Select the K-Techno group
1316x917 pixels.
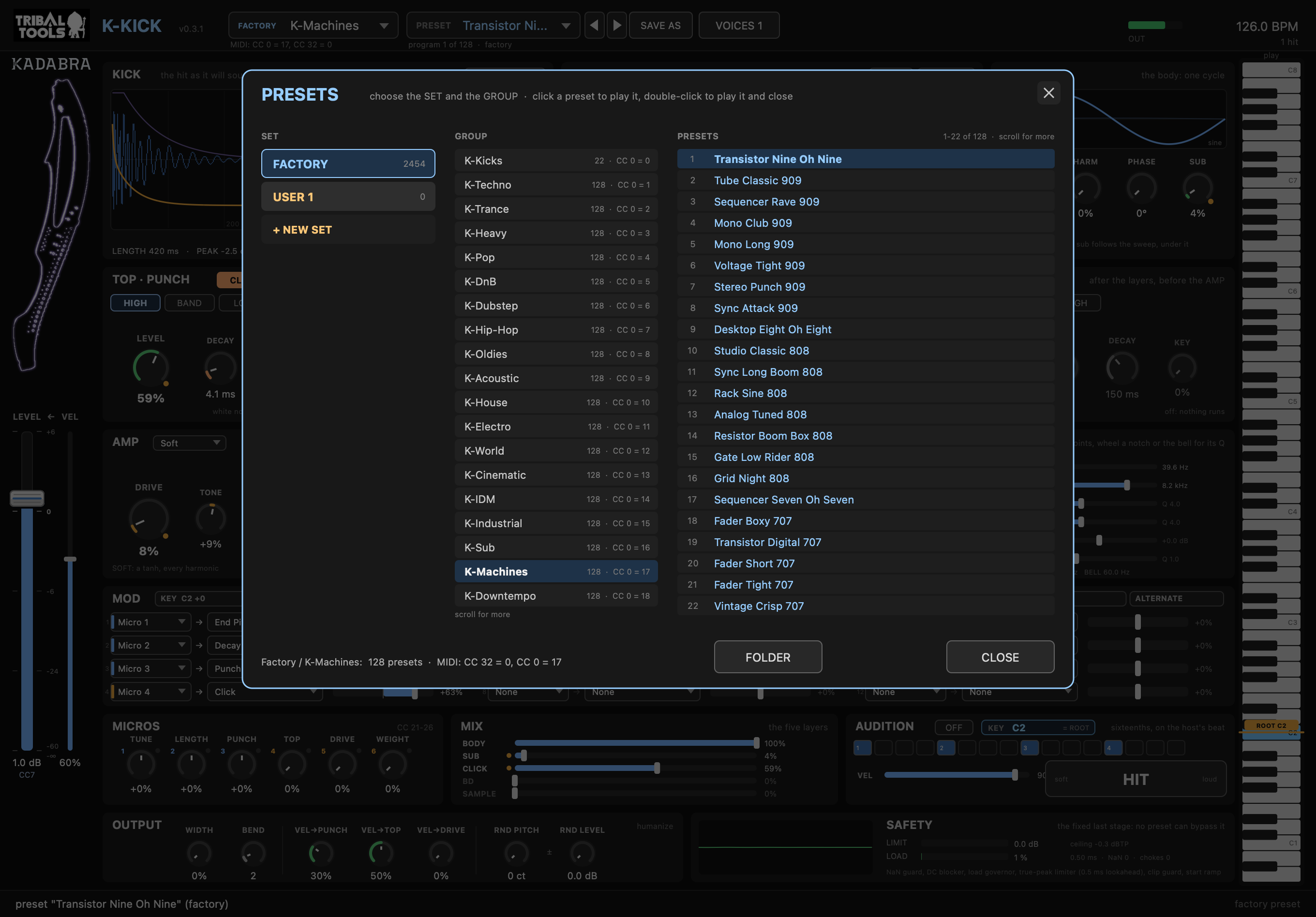556,185
